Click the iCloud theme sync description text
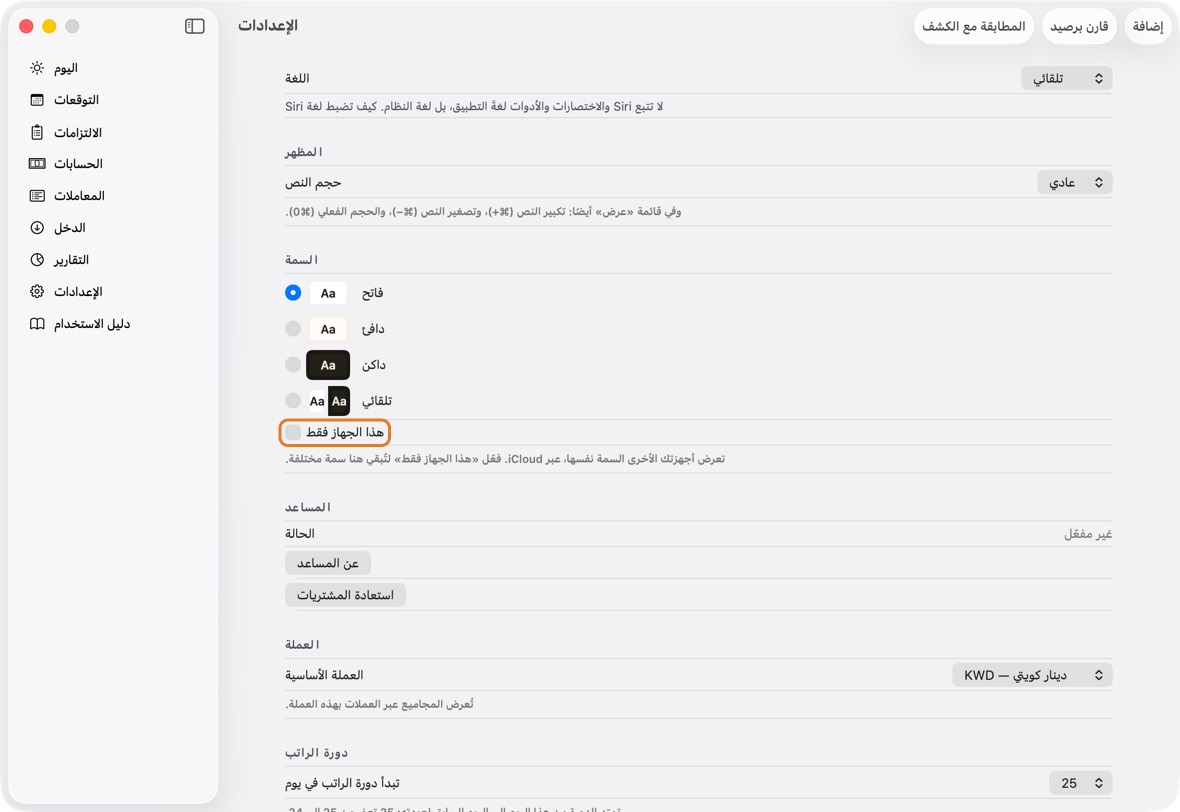The image size is (1180, 812). pyautogui.click(x=505, y=459)
